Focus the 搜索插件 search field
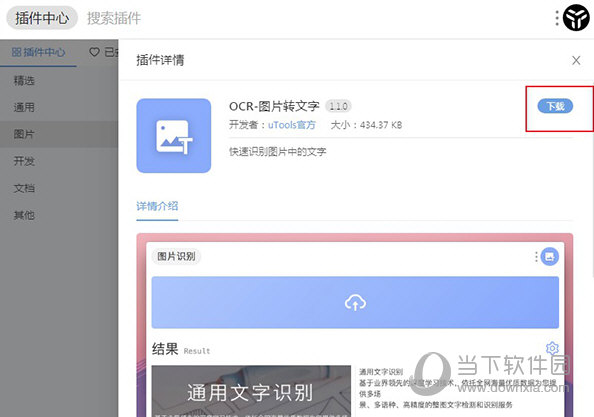This screenshot has height=417, width=594. [114, 18]
